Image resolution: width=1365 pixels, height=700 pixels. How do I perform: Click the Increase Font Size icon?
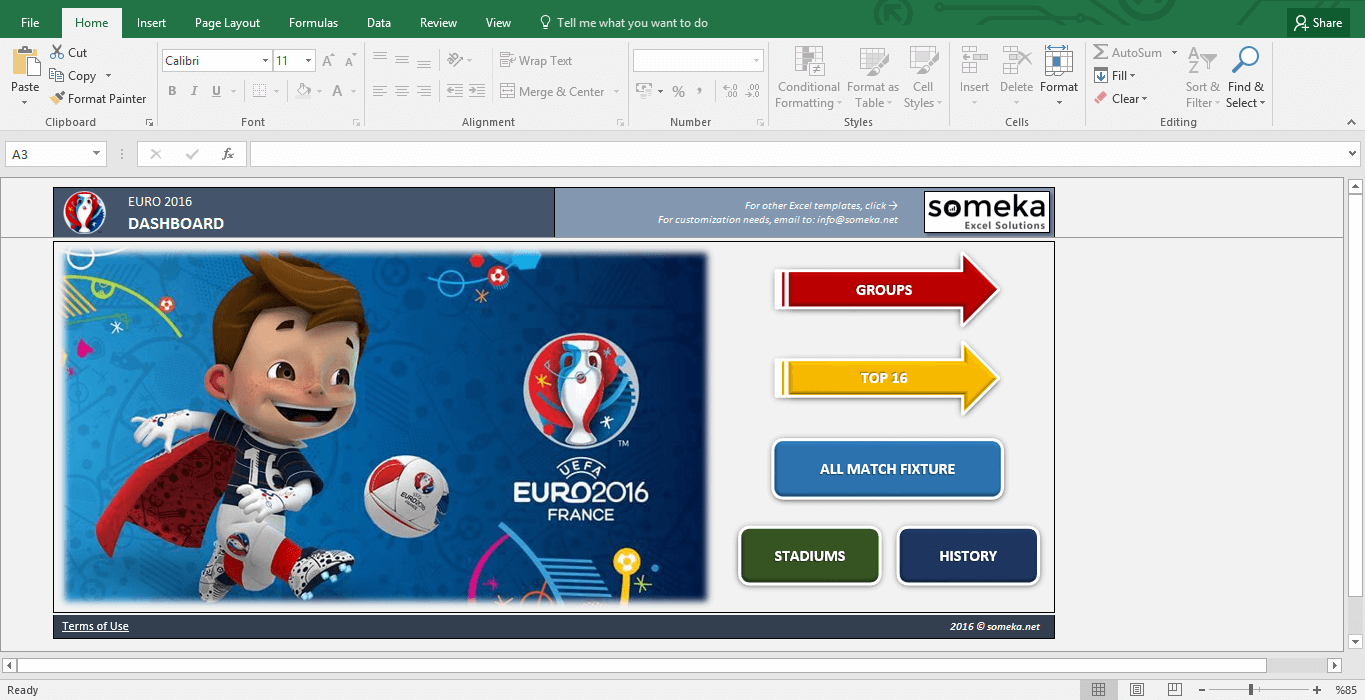(x=329, y=61)
